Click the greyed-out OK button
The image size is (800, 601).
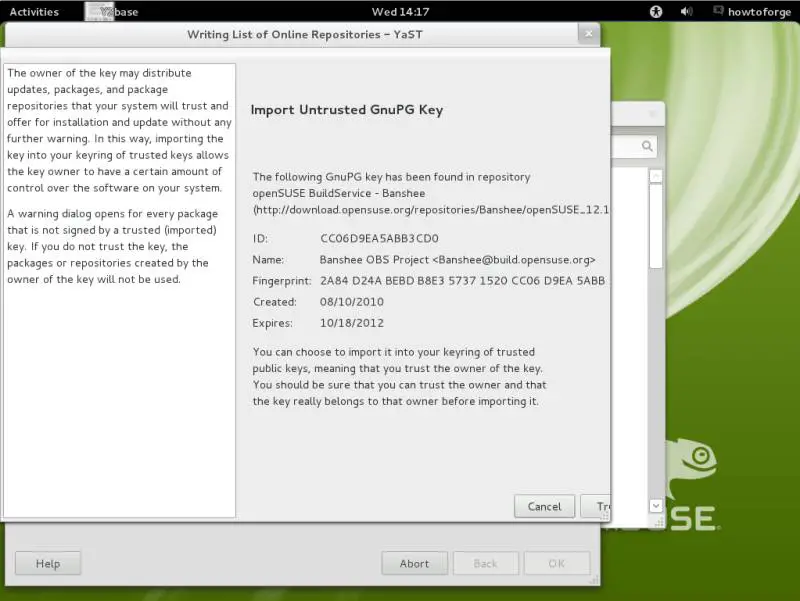point(556,563)
